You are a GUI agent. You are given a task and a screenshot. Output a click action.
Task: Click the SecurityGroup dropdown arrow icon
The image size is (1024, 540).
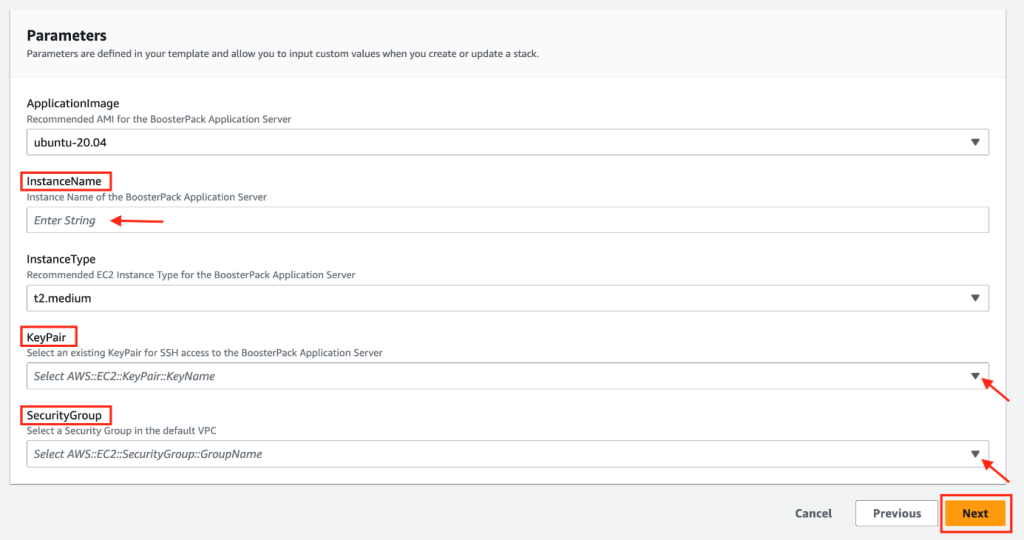pos(975,454)
